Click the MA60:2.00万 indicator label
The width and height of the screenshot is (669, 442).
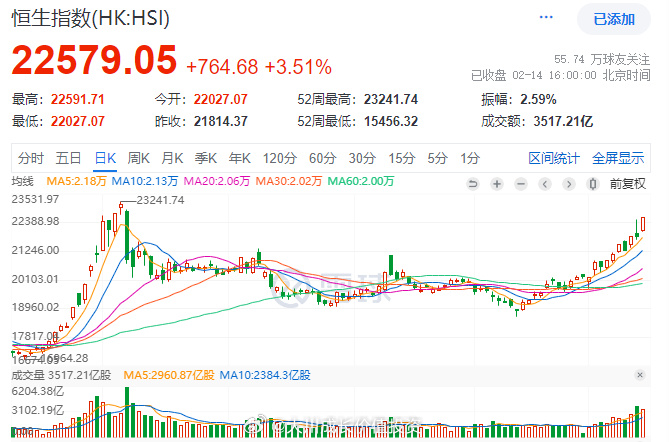click(x=361, y=181)
